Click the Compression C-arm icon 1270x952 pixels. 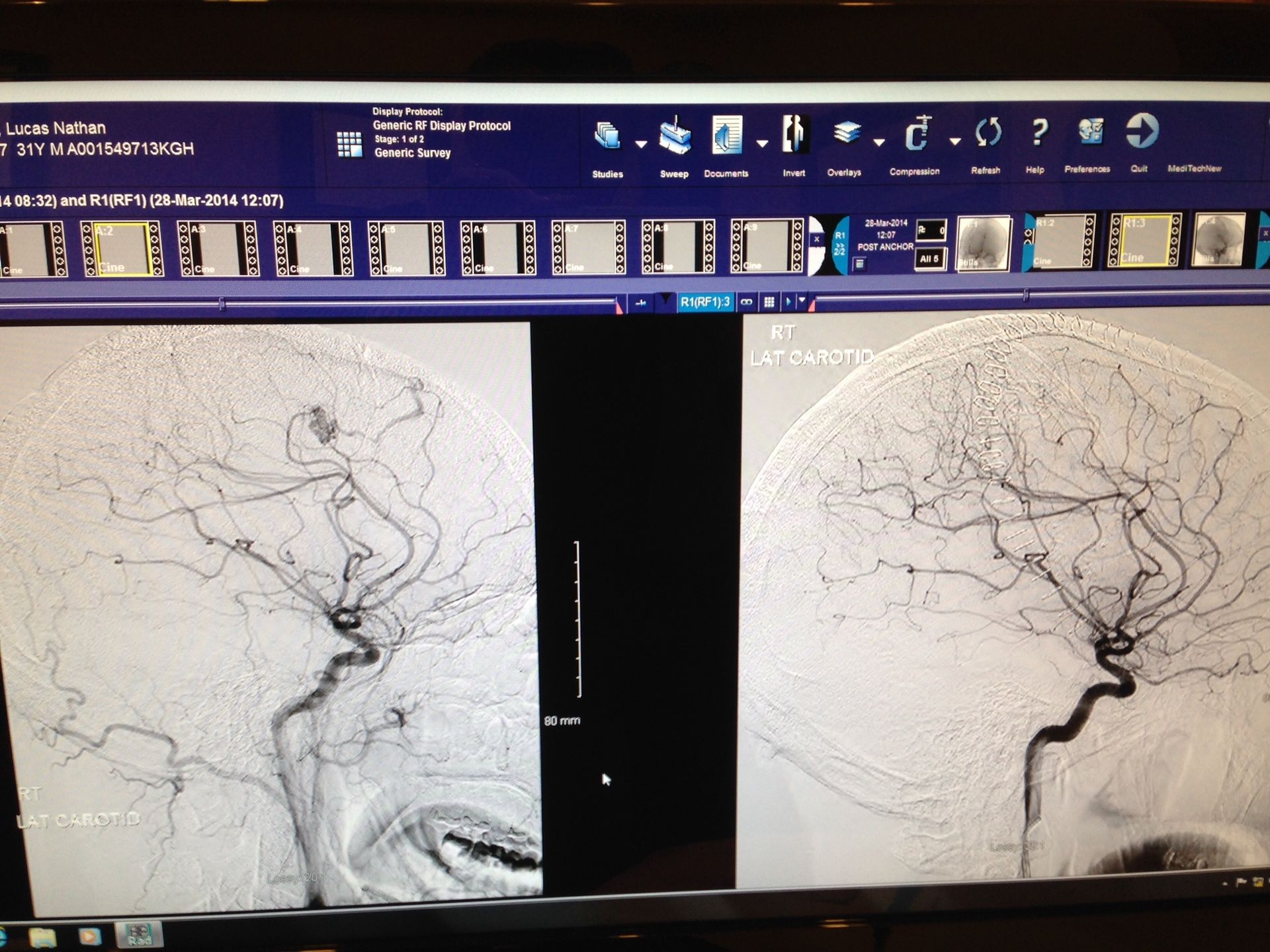[918, 133]
